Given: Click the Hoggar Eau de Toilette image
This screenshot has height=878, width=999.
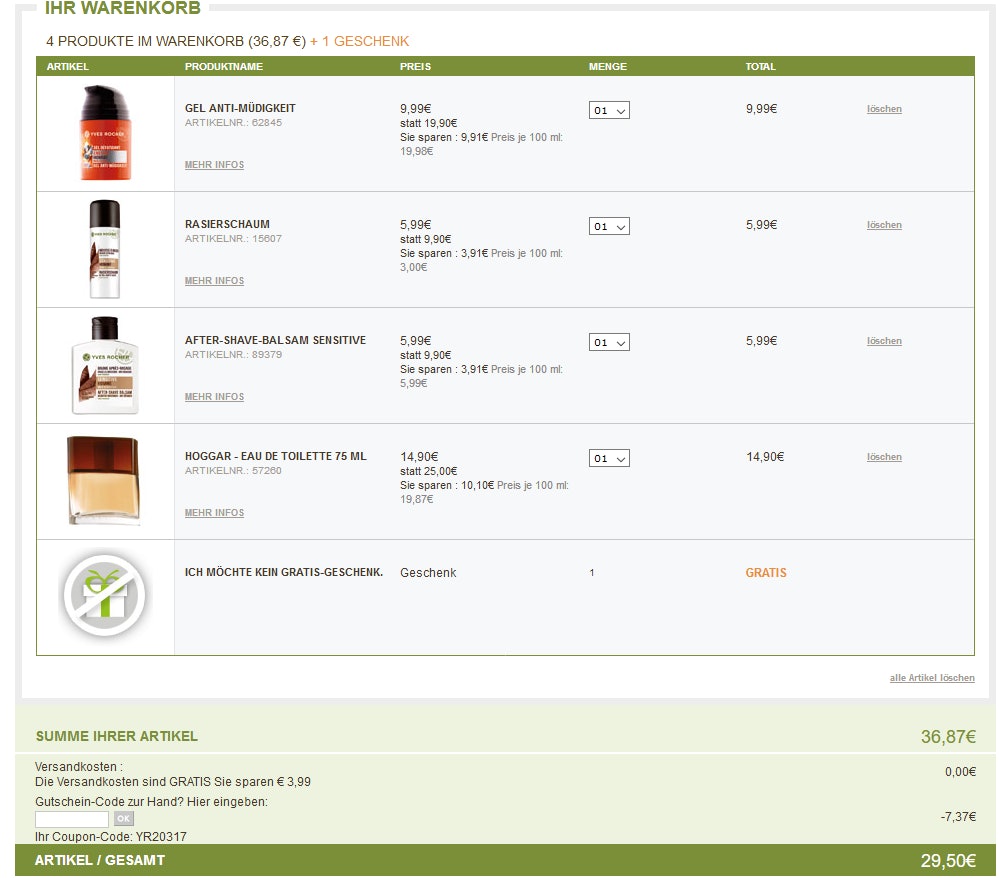Looking at the screenshot, I should 103,480.
